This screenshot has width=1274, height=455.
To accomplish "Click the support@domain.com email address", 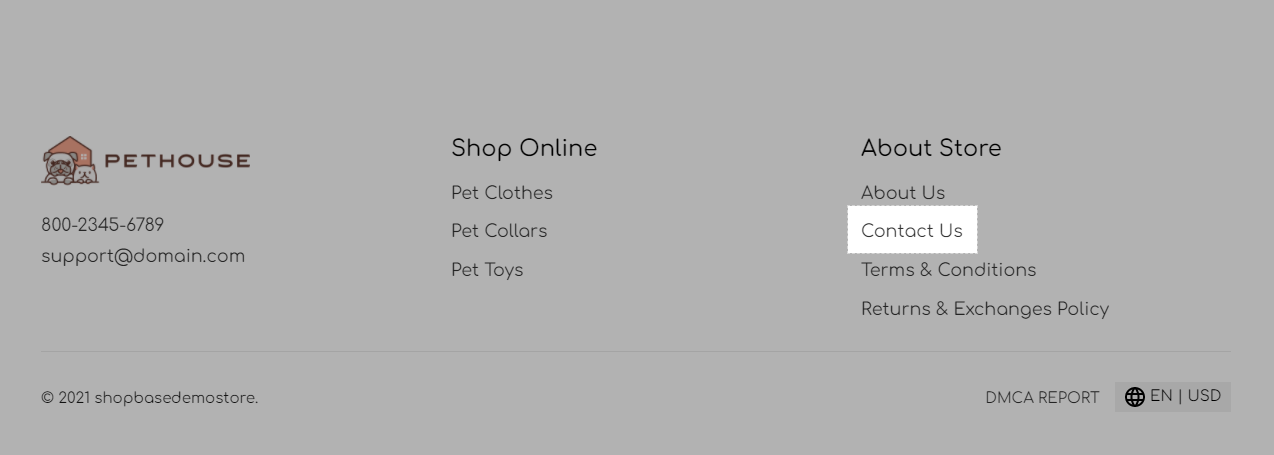I will point(143,256).
